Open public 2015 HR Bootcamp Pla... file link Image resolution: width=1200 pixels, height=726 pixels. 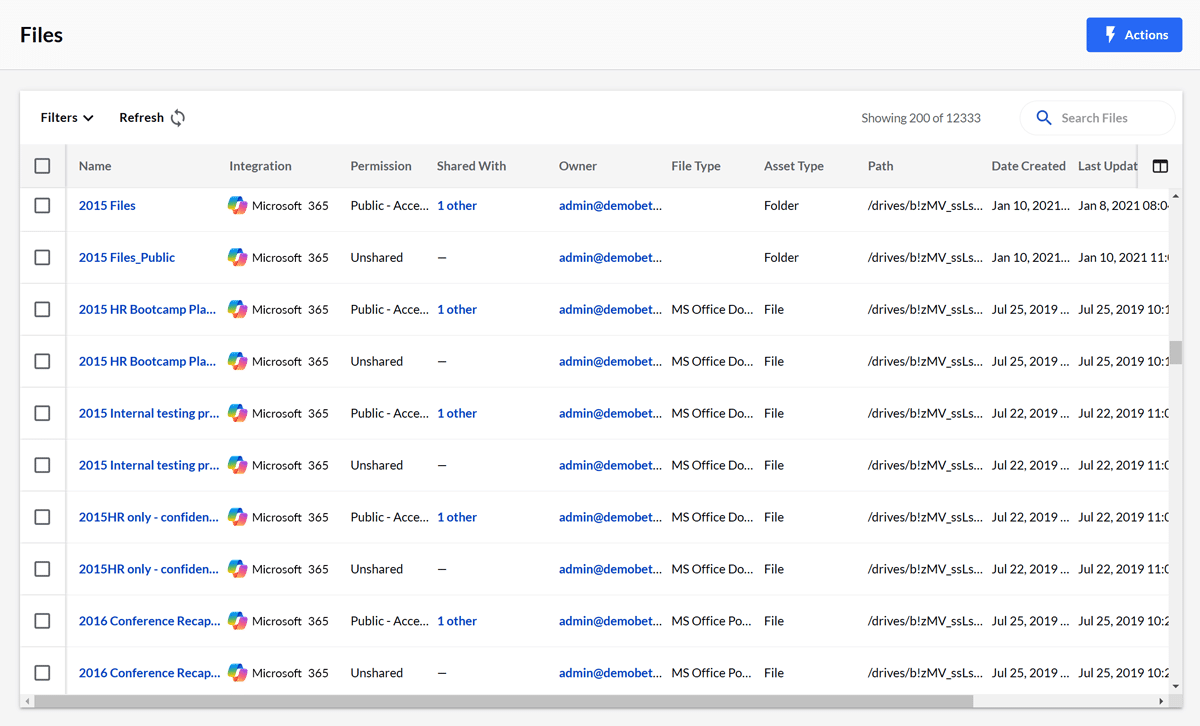(x=147, y=309)
